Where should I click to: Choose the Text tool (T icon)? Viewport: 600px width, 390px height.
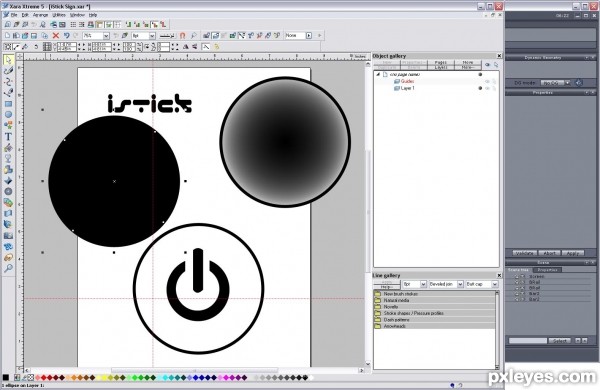pos(8,137)
